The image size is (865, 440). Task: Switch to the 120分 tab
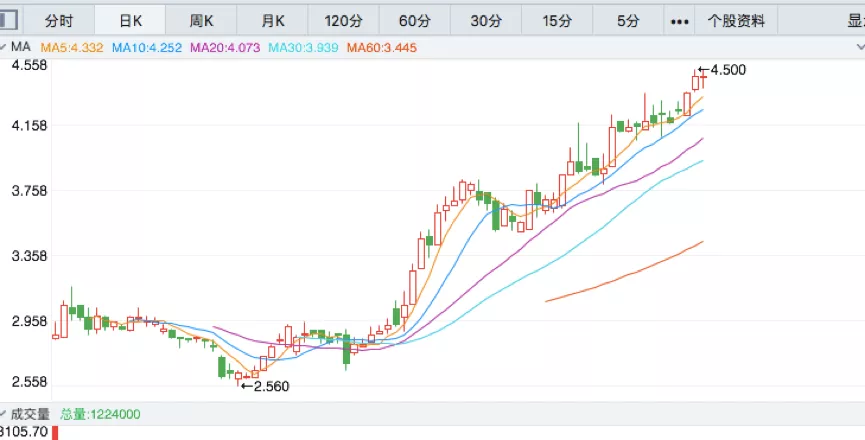344,22
